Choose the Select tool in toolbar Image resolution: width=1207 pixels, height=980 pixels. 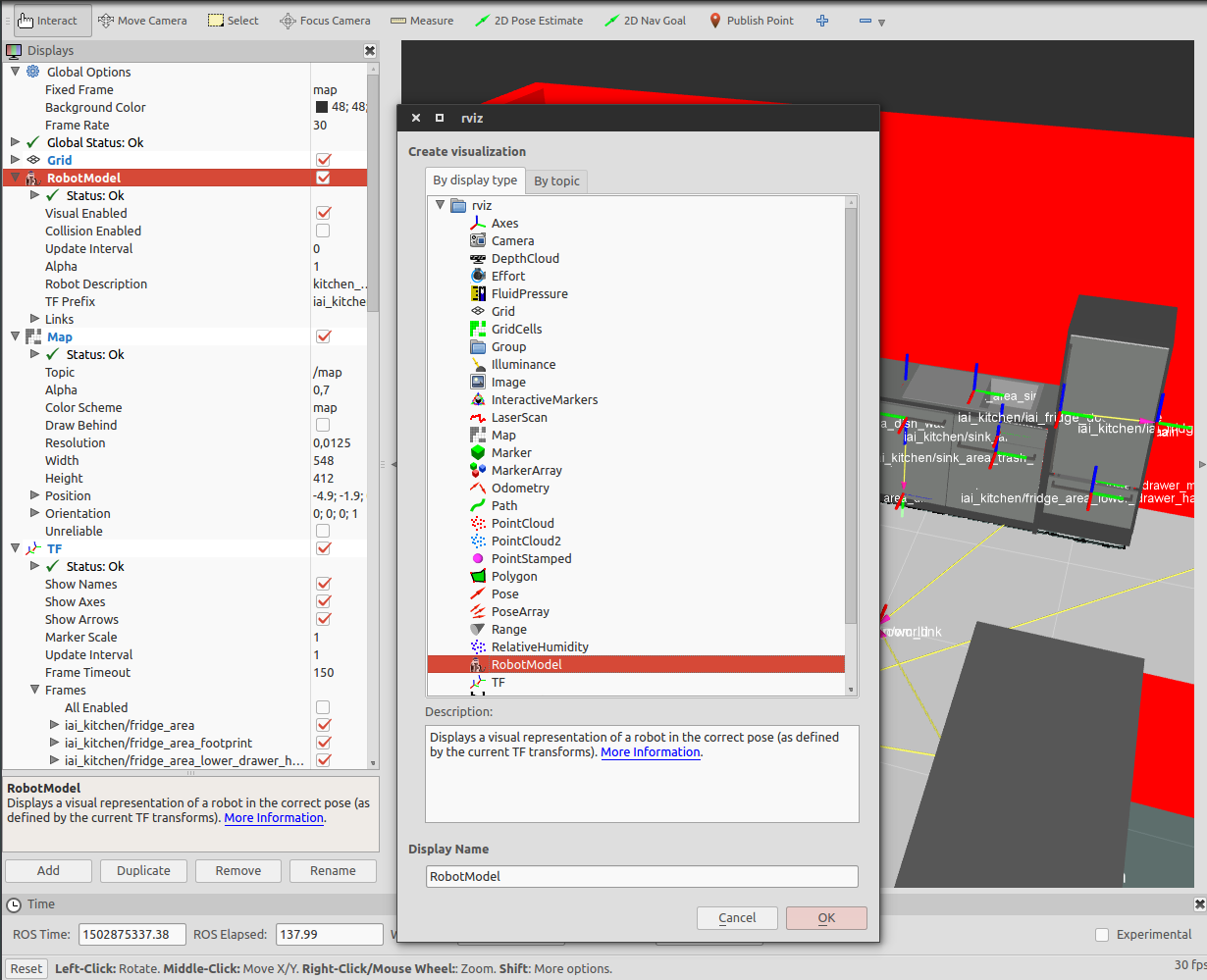click(x=234, y=21)
